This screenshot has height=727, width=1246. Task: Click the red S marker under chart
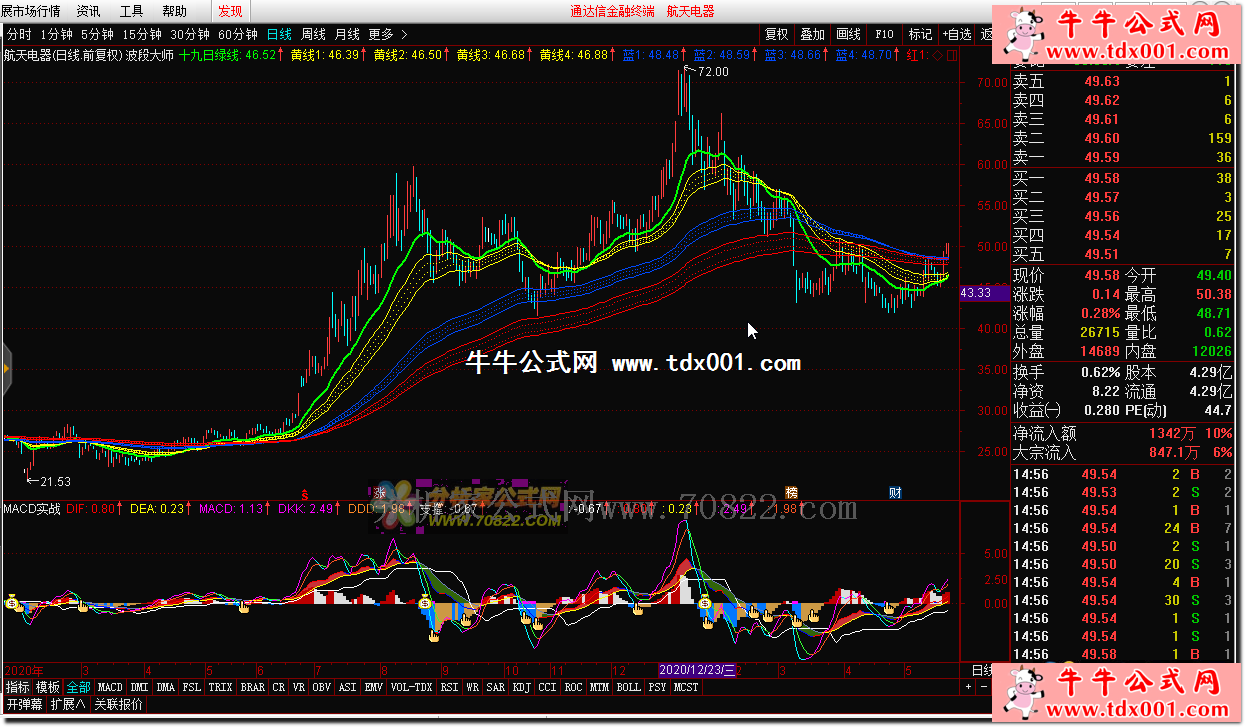click(304, 493)
